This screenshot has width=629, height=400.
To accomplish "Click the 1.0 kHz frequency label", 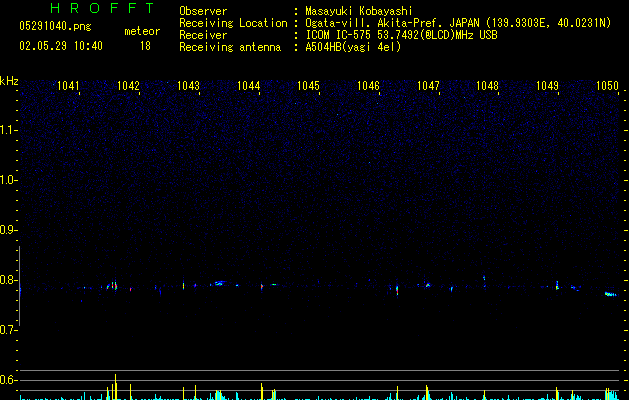I will 8,180.
